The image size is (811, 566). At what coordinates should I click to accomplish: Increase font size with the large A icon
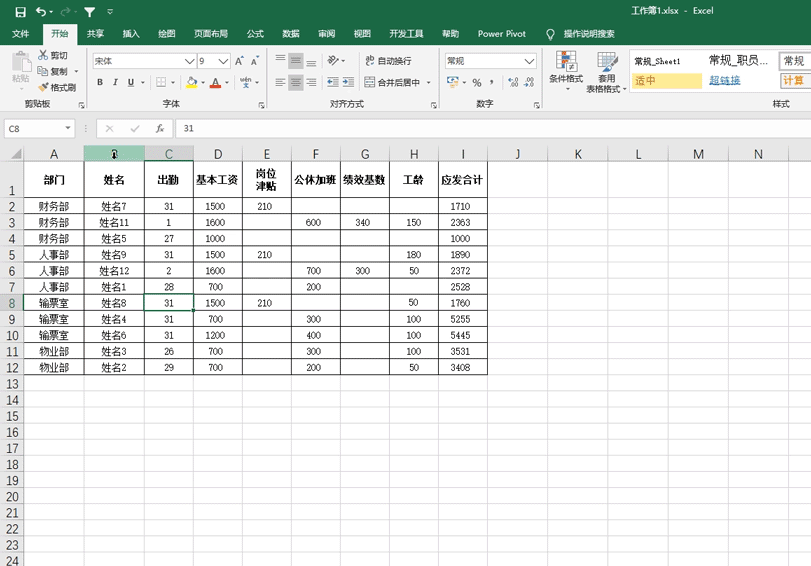239,61
